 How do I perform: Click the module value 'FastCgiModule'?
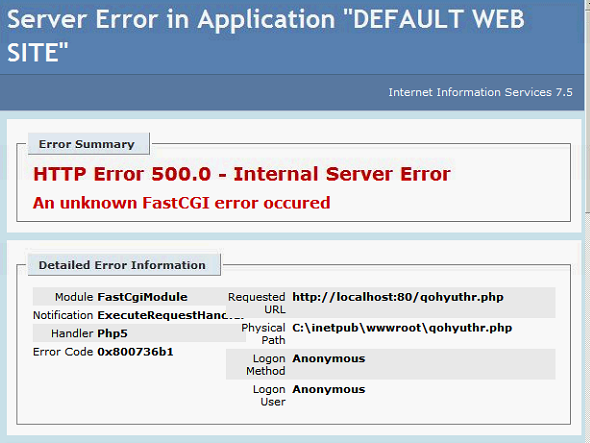[x=142, y=297]
